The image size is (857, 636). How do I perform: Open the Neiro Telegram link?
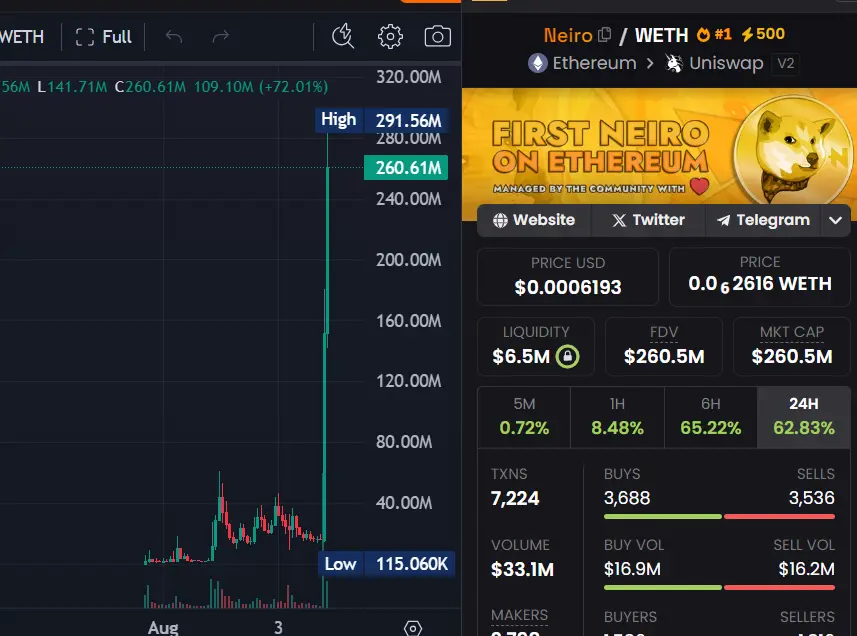pyautogui.click(x=764, y=220)
